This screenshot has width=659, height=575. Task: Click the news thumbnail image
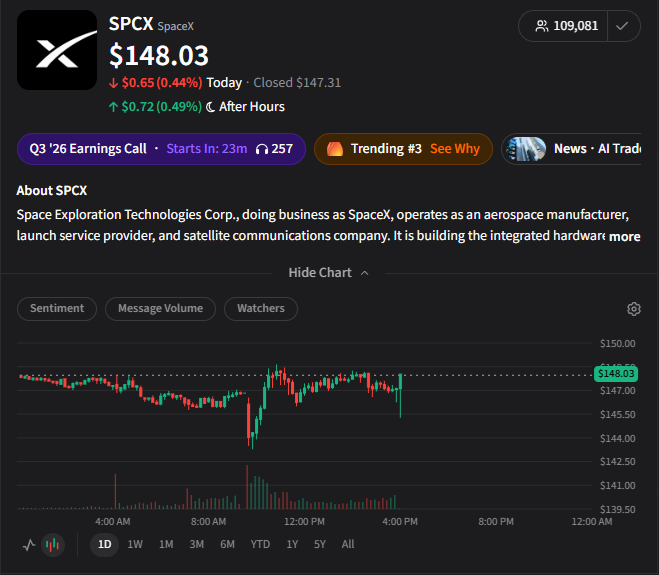(x=526, y=149)
